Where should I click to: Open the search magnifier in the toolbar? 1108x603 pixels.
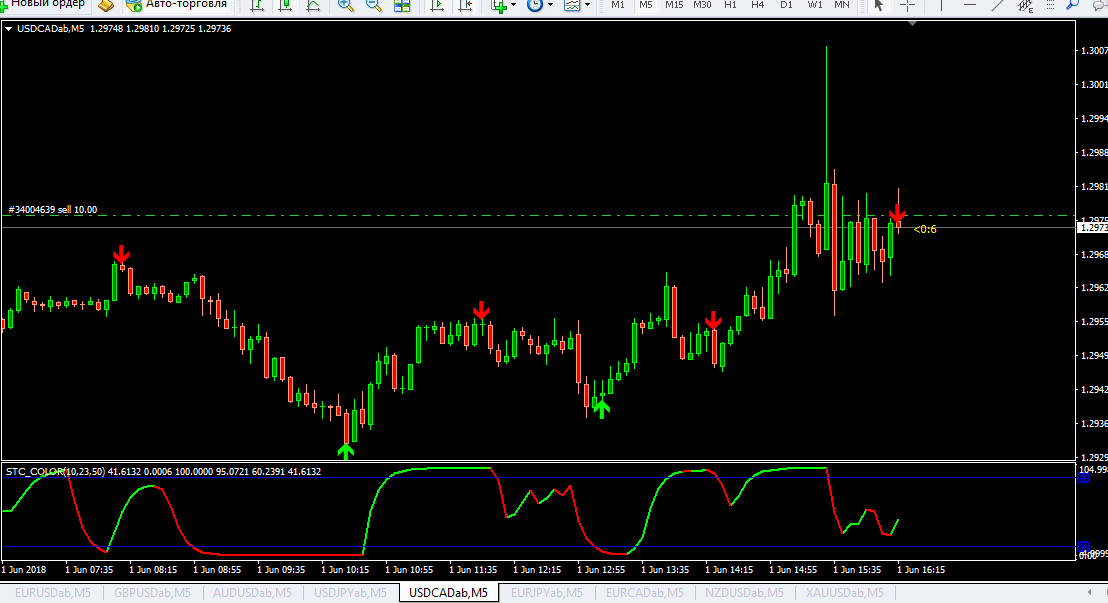(x=1073, y=6)
